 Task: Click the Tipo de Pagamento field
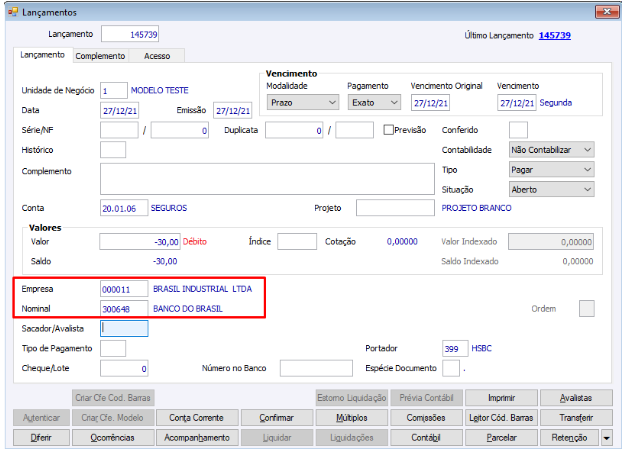(x=113, y=348)
